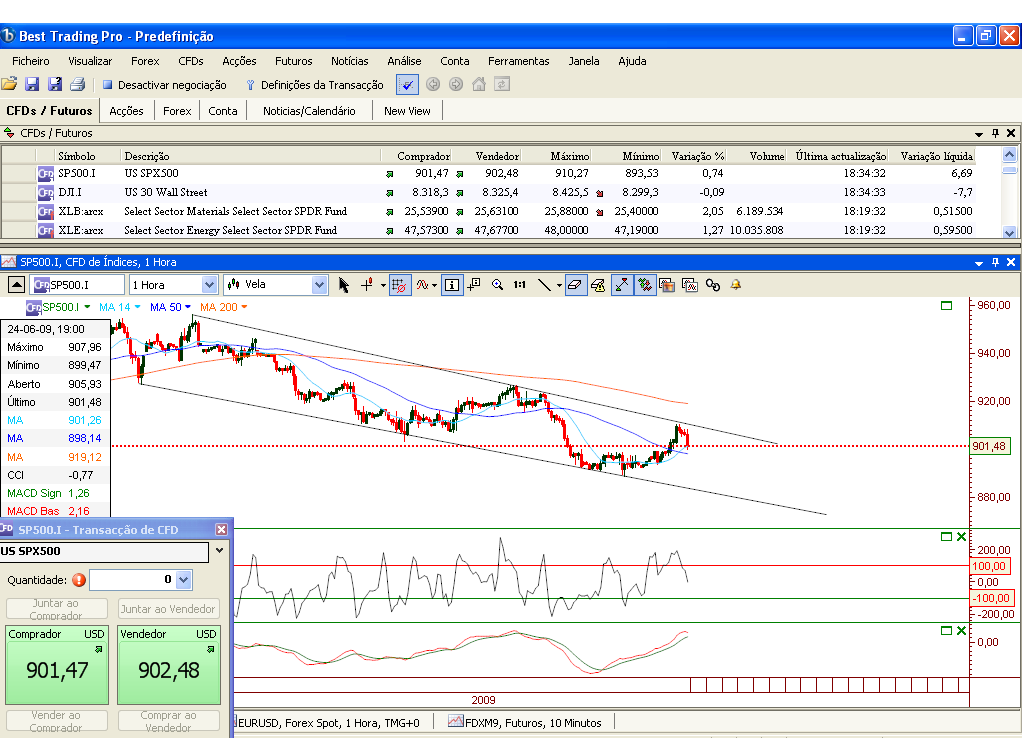Switch to FDXM9 Futuros chart tab
The width and height of the screenshot is (1024, 738).
(x=525, y=722)
